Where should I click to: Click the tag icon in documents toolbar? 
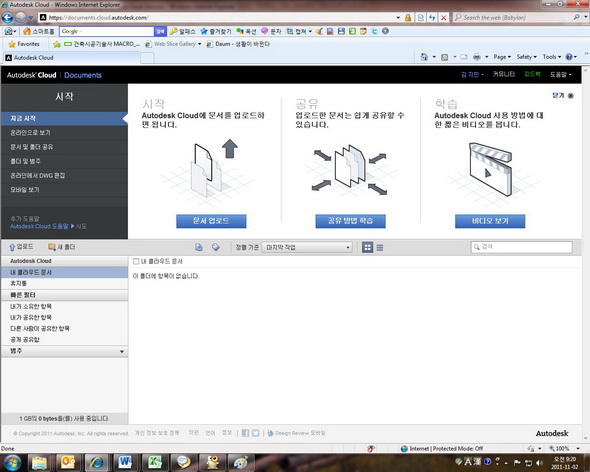[x=216, y=247]
